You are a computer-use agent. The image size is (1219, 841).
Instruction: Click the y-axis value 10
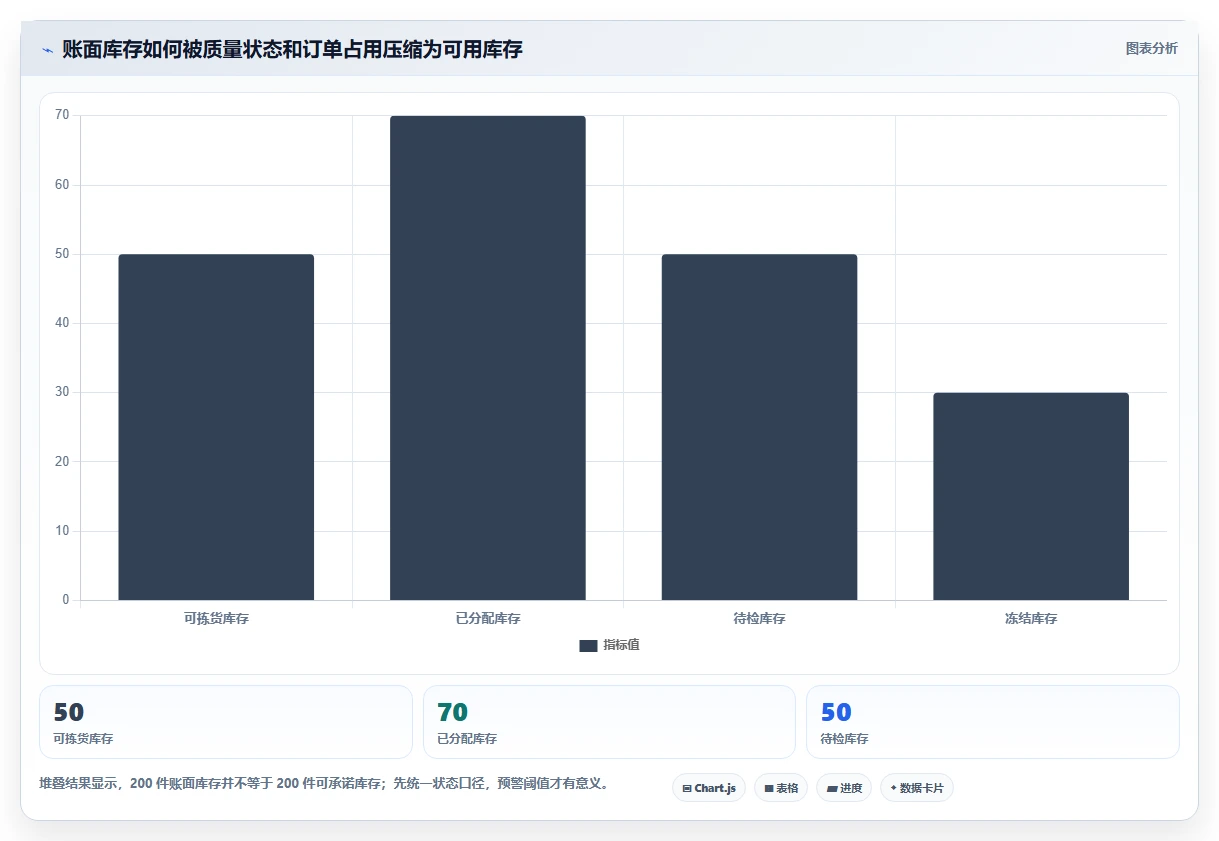click(62, 531)
